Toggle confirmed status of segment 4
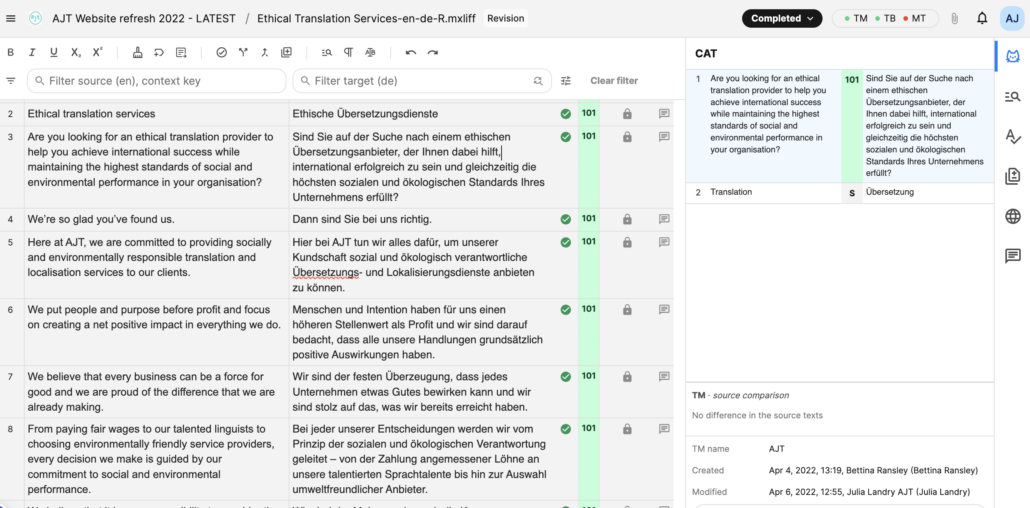Image resolution: width=1030 pixels, height=508 pixels. (x=566, y=219)
